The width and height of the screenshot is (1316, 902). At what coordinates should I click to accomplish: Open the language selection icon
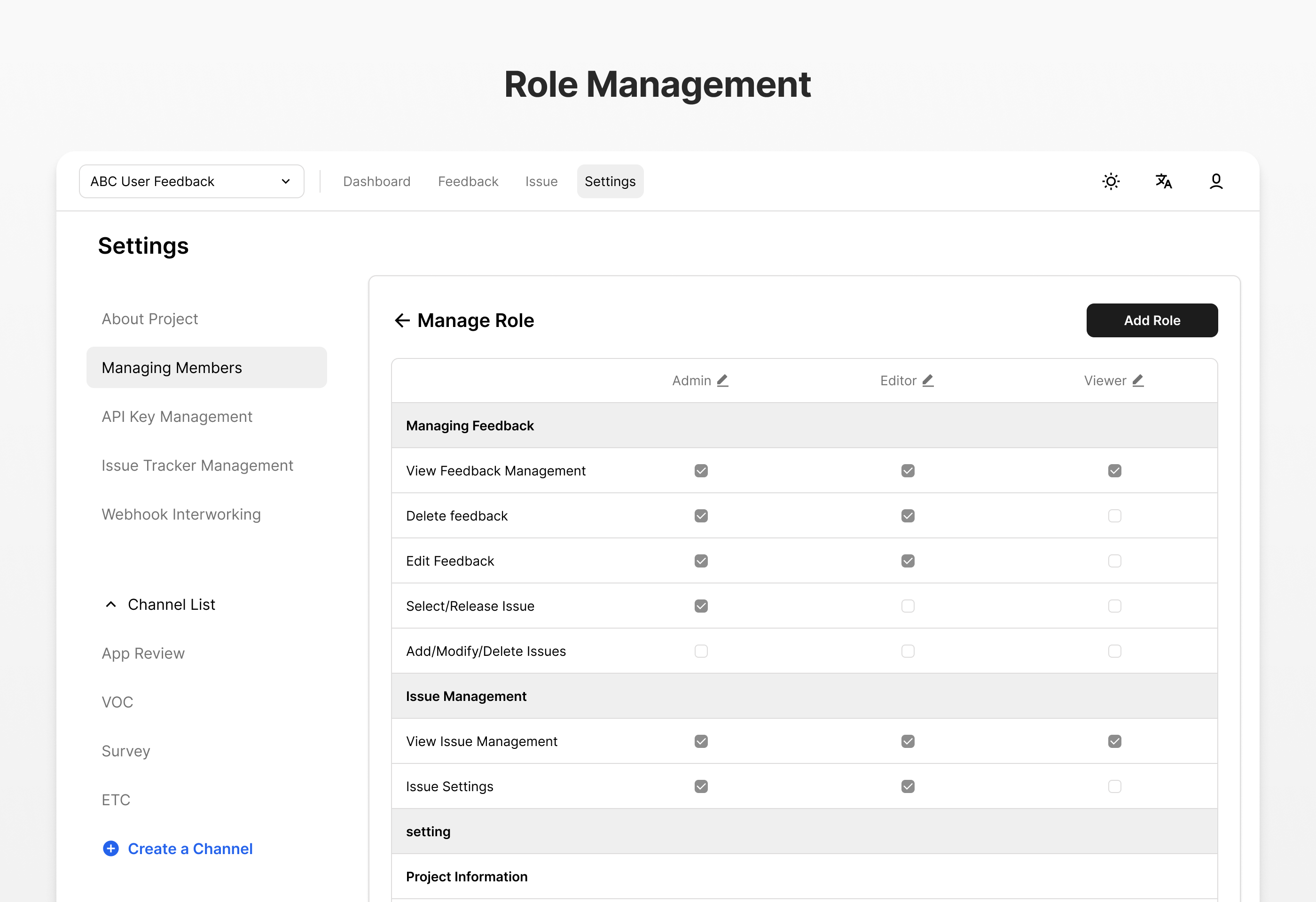[x=1164, y=181]
